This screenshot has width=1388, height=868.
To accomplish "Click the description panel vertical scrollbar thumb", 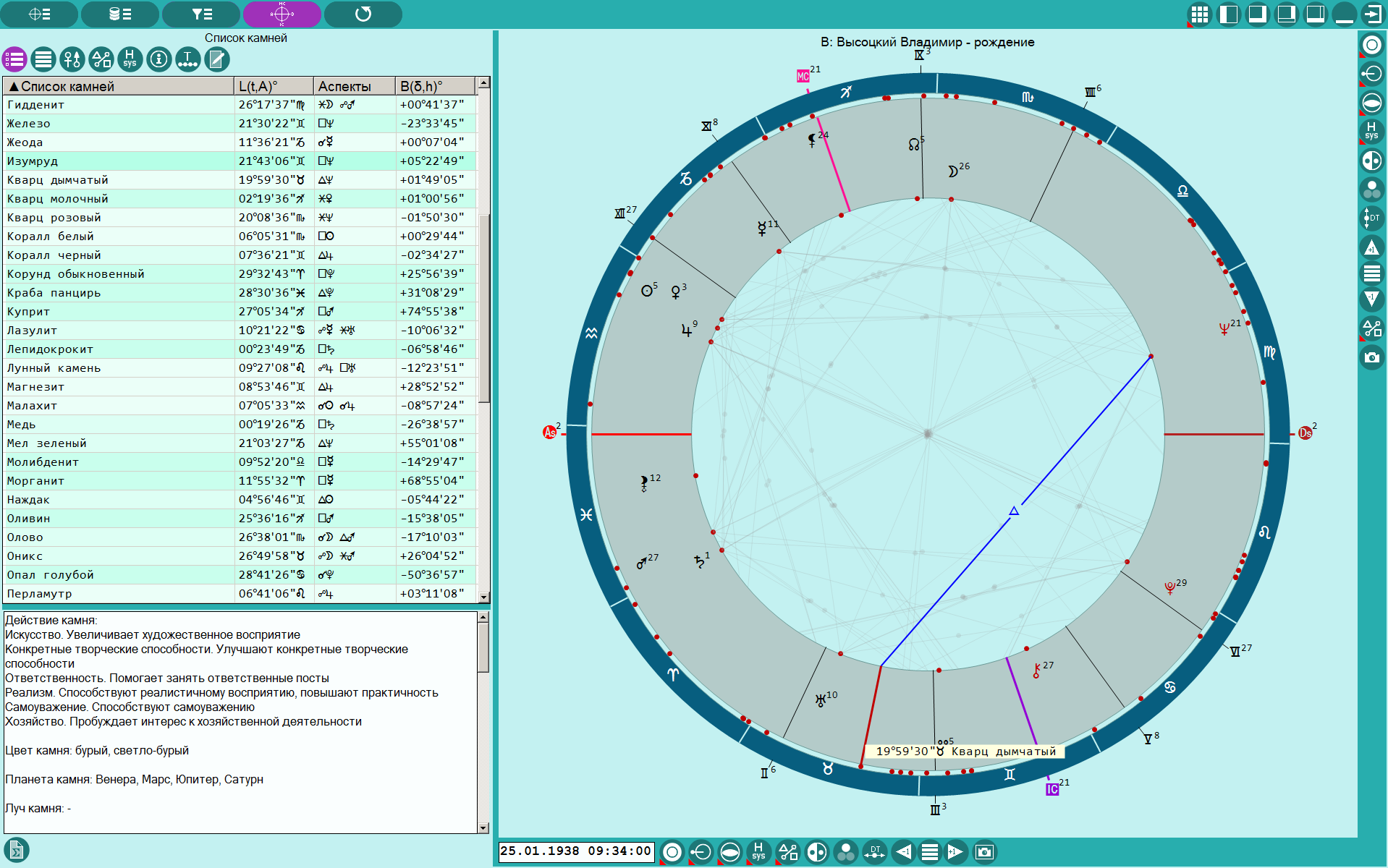I will point(483,648).
